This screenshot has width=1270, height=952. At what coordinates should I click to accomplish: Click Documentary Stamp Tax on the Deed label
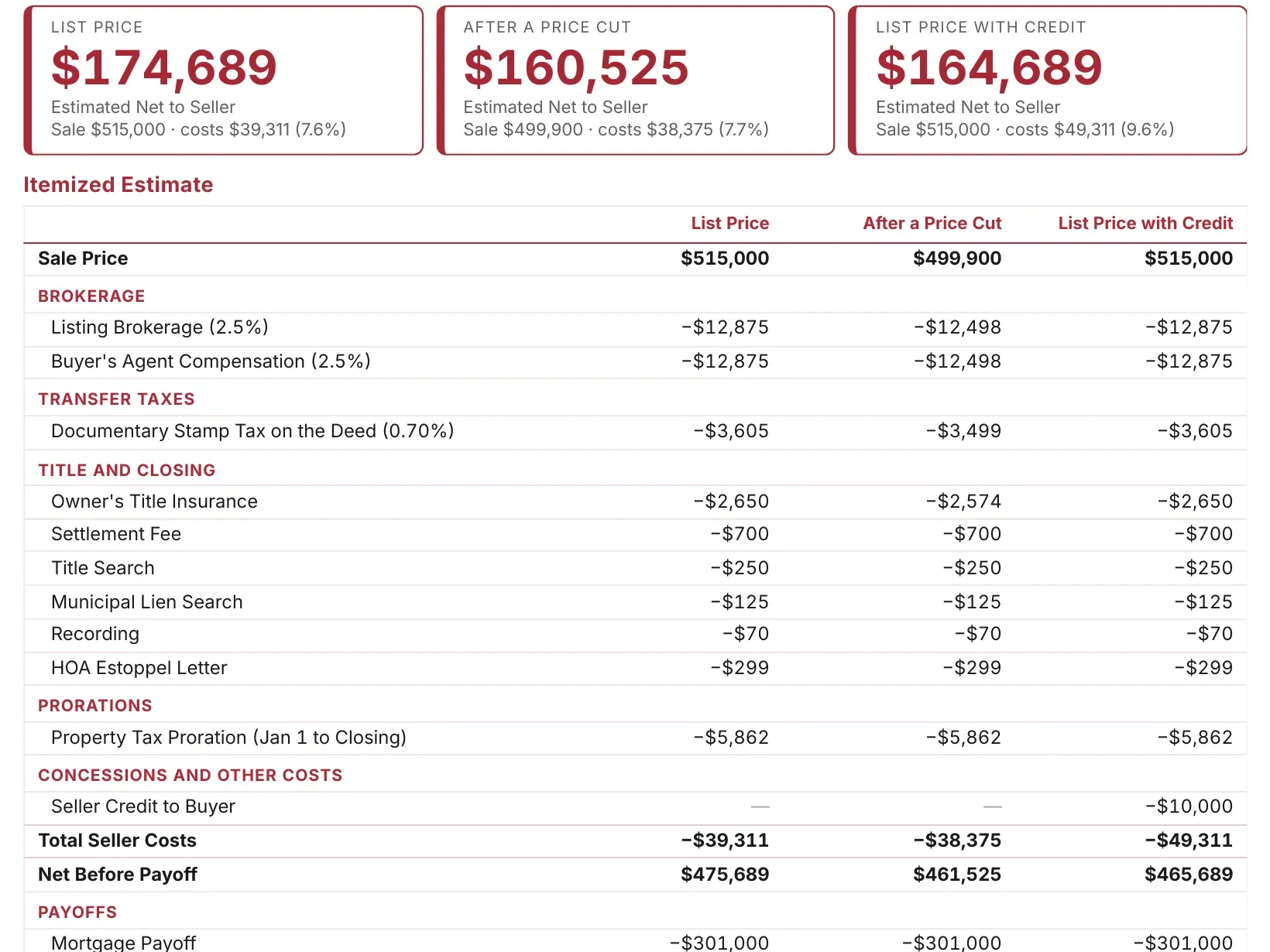252,431
